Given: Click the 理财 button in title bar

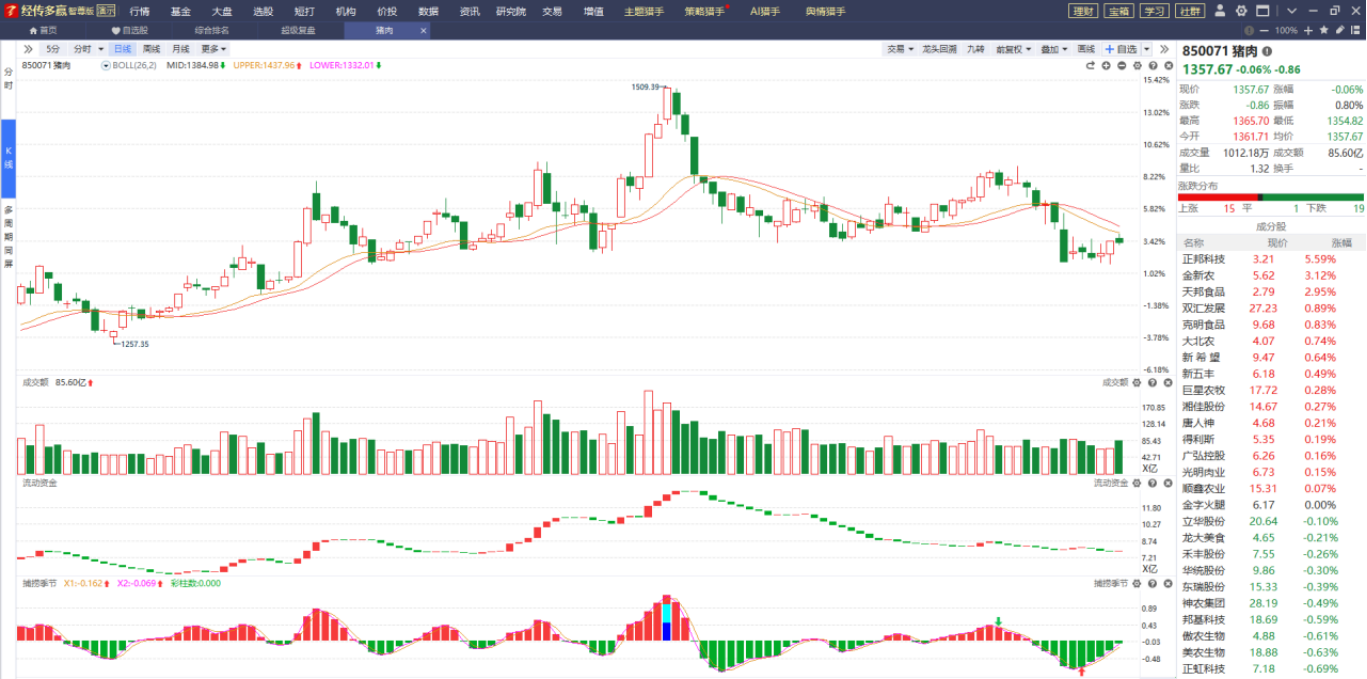Looking at the screenshot, I should 1083,11.
